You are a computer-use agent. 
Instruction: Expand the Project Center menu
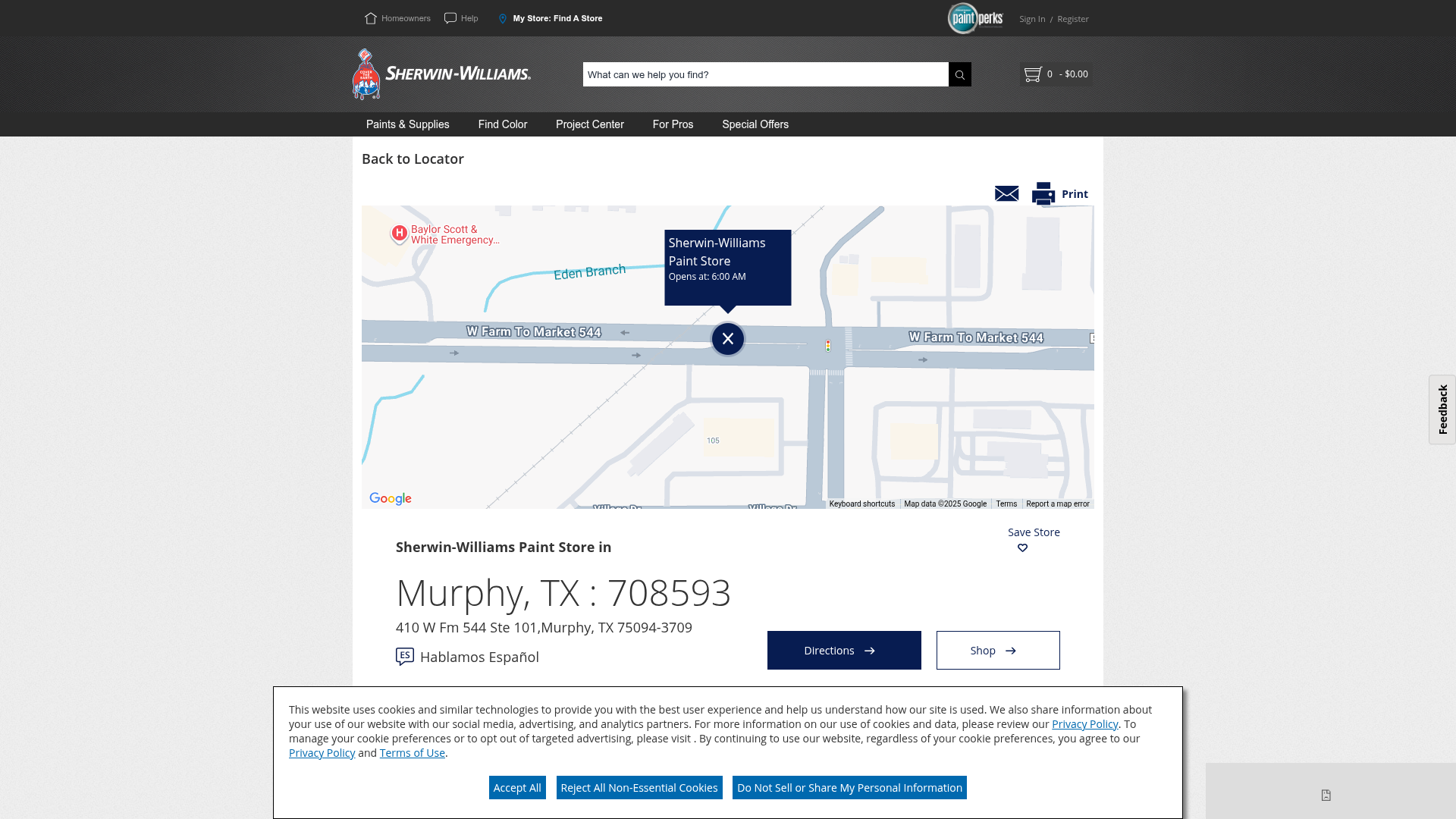[589, 124]
